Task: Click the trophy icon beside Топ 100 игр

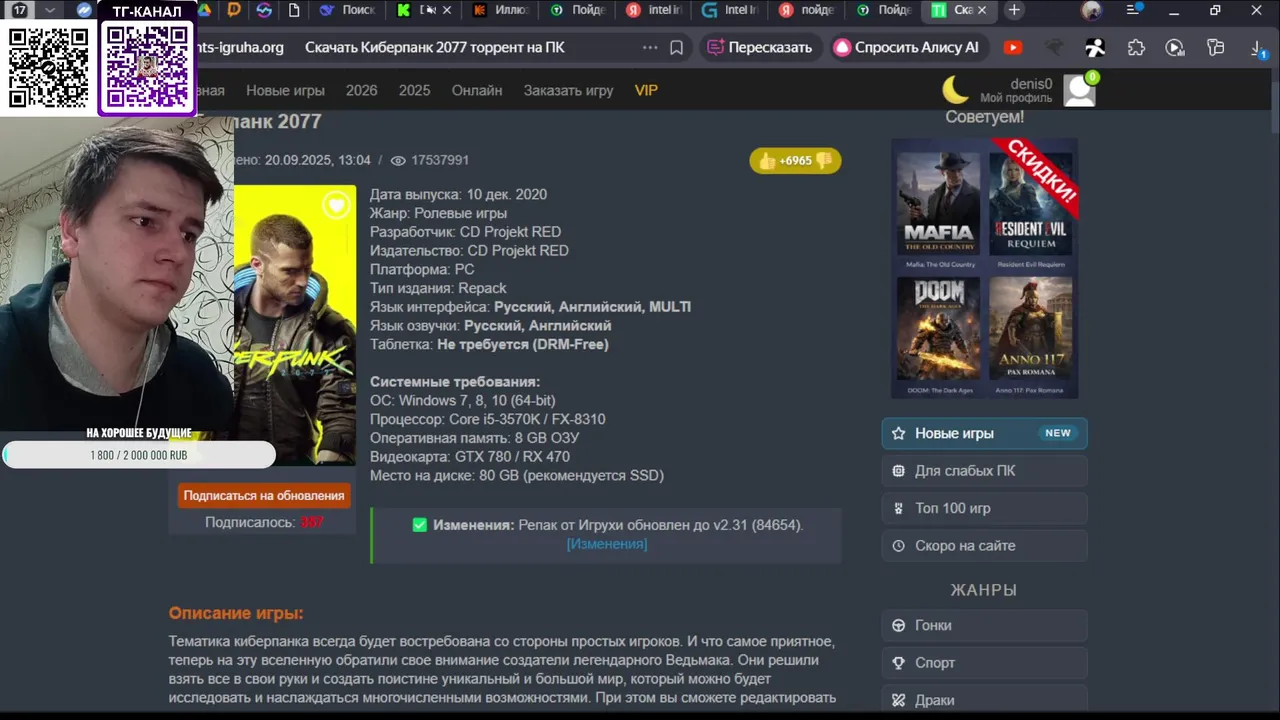Action: pyautogui.click(x=898, y=509)
